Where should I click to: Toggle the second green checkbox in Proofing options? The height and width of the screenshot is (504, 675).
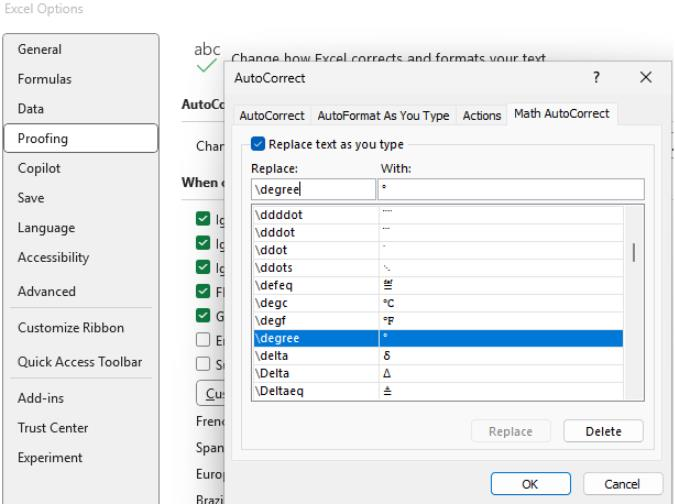tap(203, 243)
